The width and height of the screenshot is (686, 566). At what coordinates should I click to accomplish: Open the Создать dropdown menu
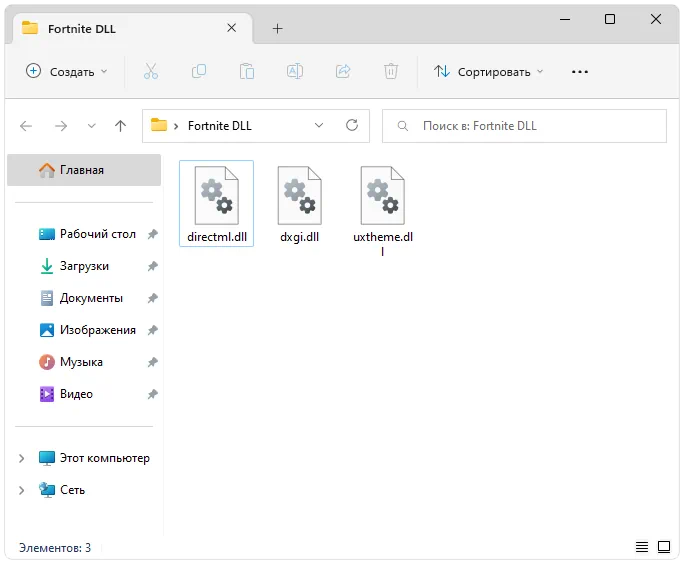point(66,72)
